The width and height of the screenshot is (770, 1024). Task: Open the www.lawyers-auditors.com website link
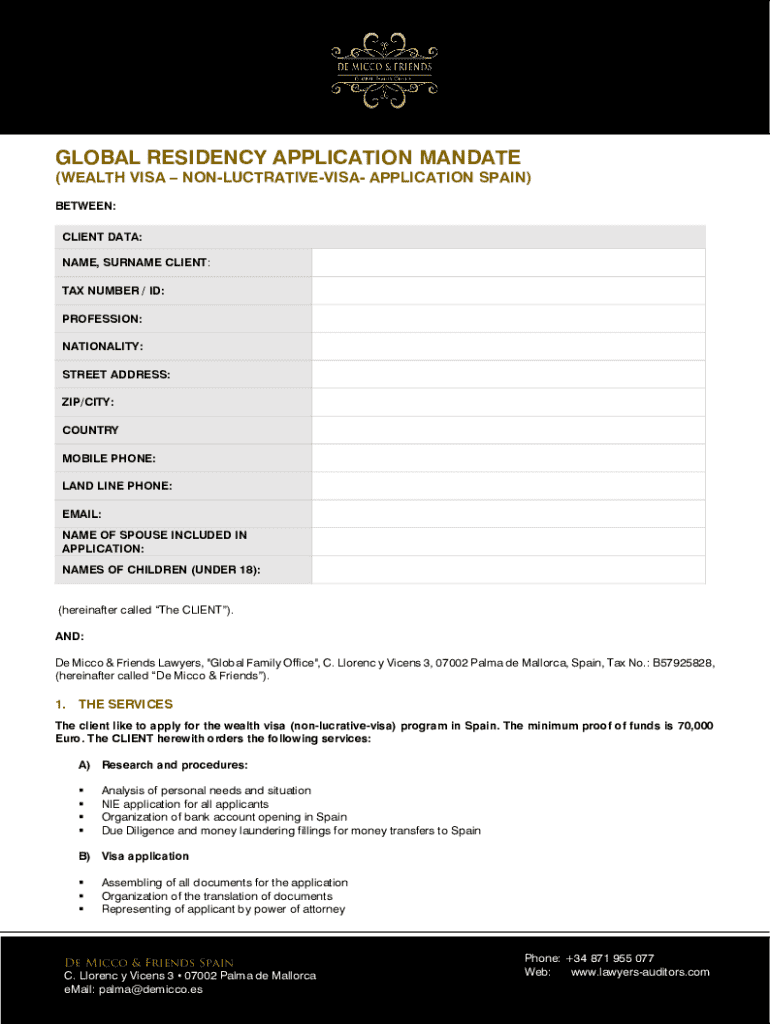coord(639,972)
